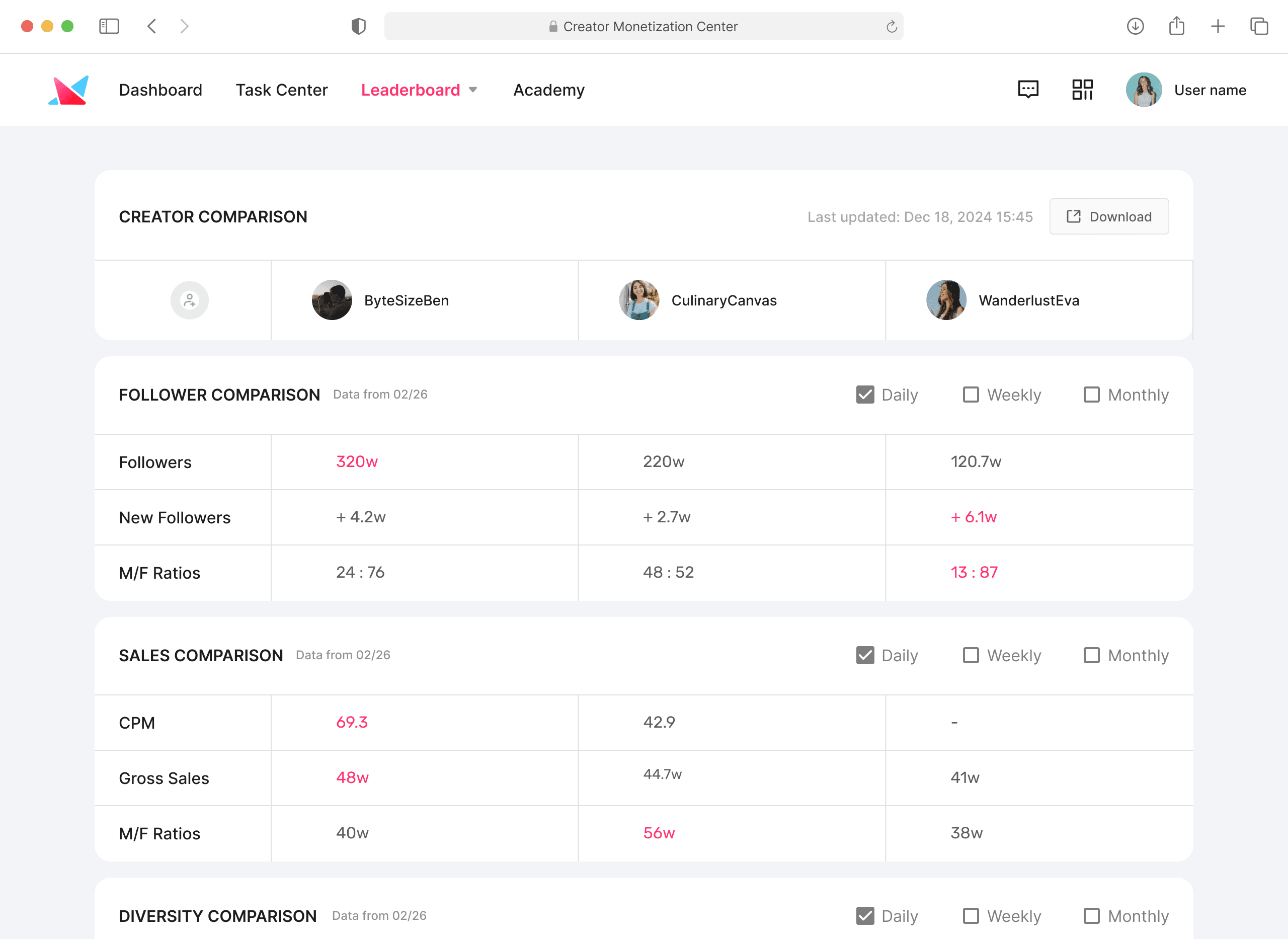Viewport: 1288px width, 939px height.
Task: Uncheck Daily in Diversity Comparison
Action: pyautogui.click(x=865, y=916)
